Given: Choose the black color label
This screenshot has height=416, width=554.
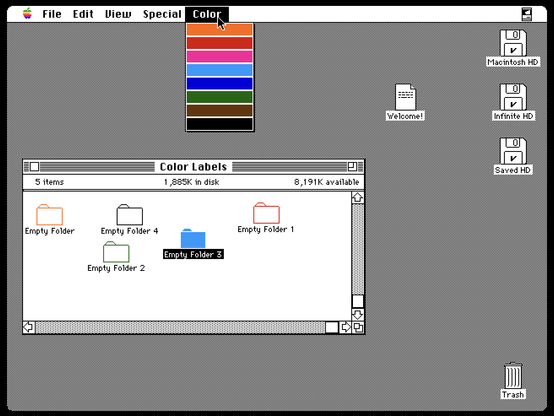Looking at the screenshot, I should pyautogui.click(x=219, y=124).
